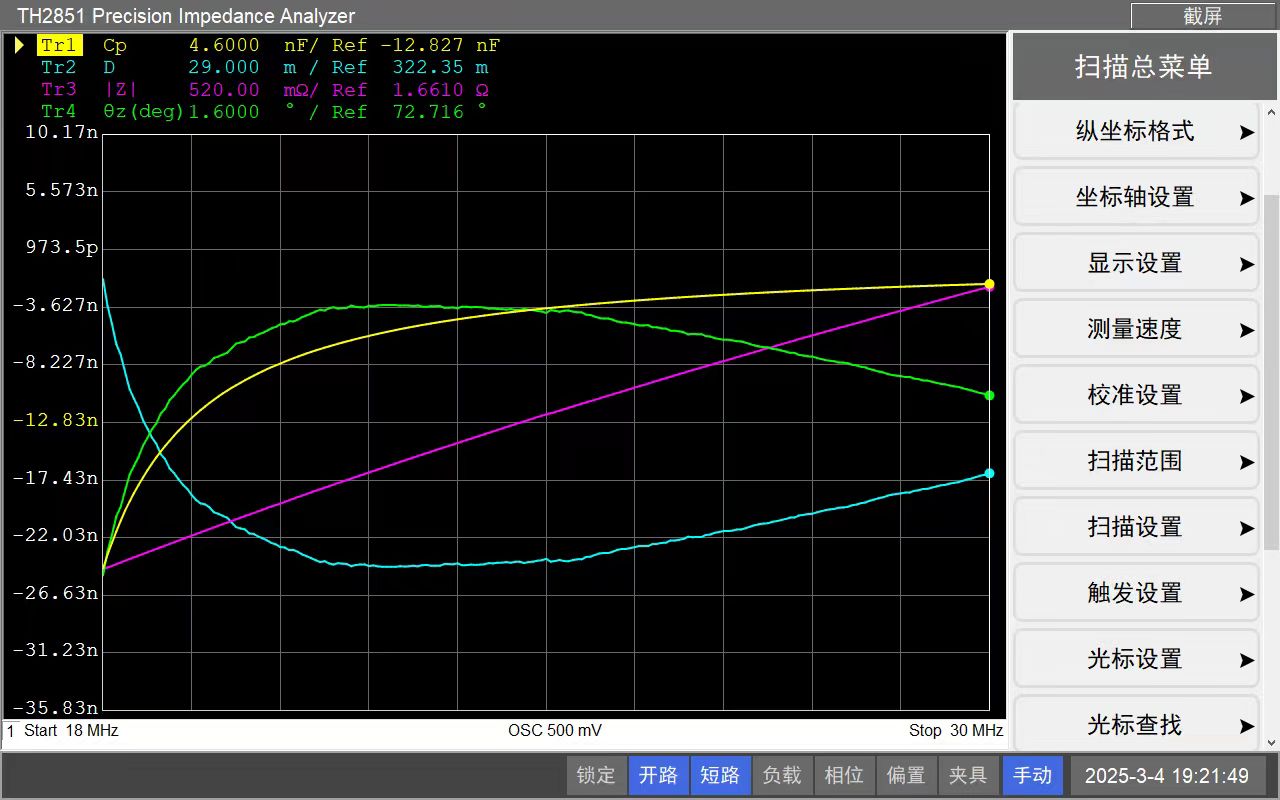This screenshot has width=1280, height=800.
Task: Toggle the 开路 open correction
Action: point(658,775)
